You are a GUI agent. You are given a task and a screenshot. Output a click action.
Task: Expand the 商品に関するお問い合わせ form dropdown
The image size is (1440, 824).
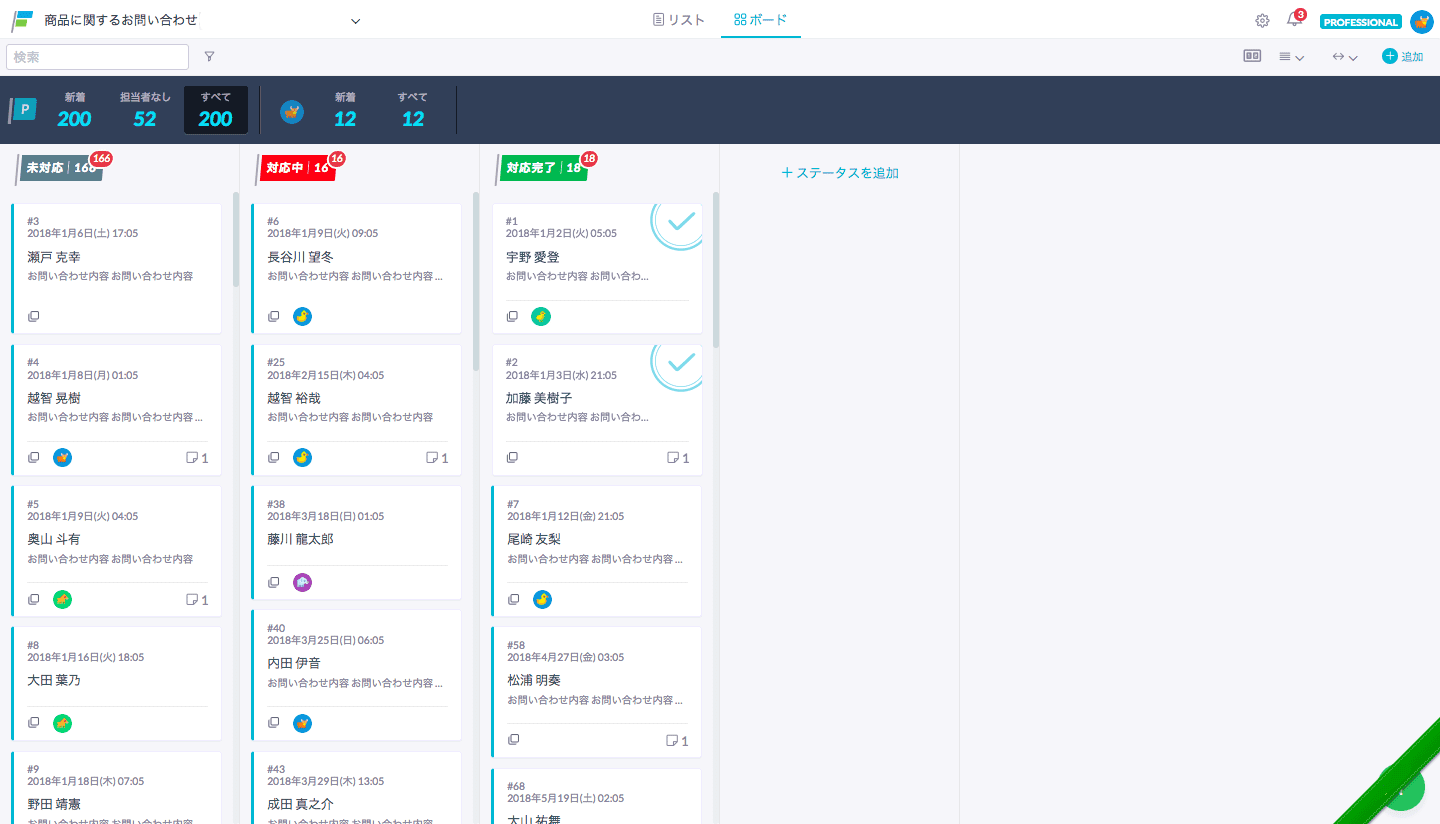coord(355,21)
